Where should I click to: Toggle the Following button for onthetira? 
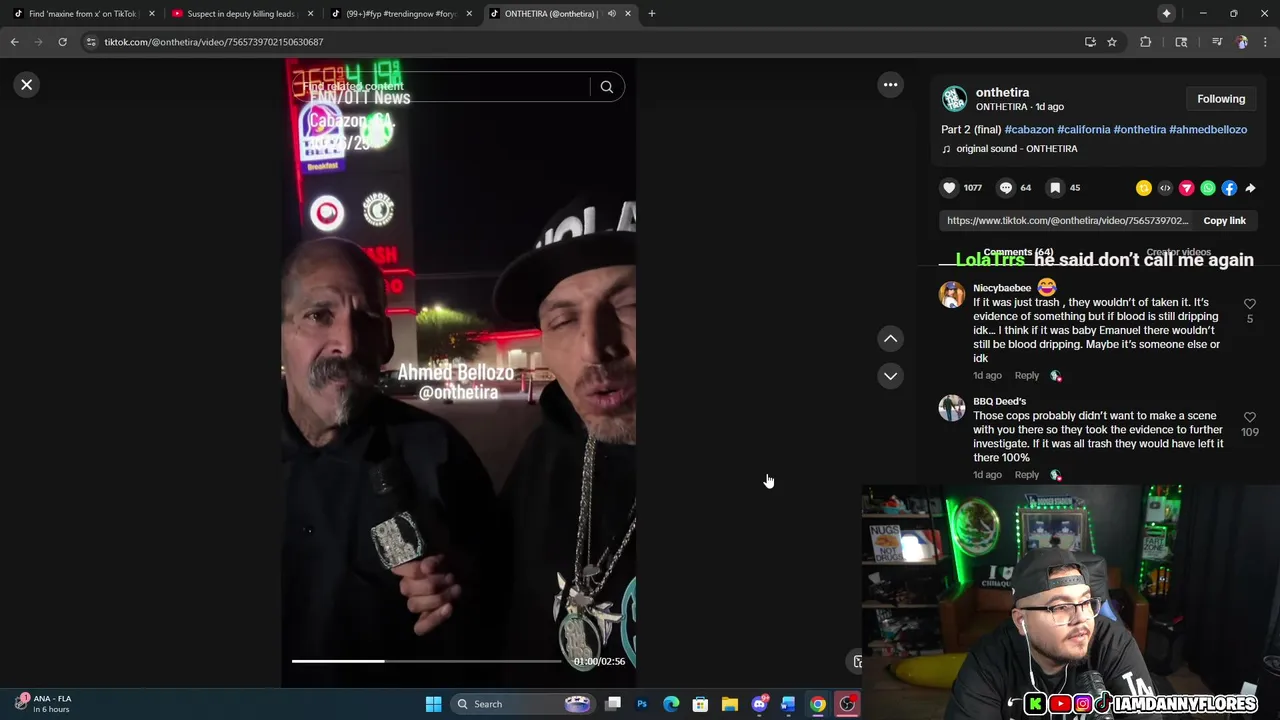[1221, 99]
